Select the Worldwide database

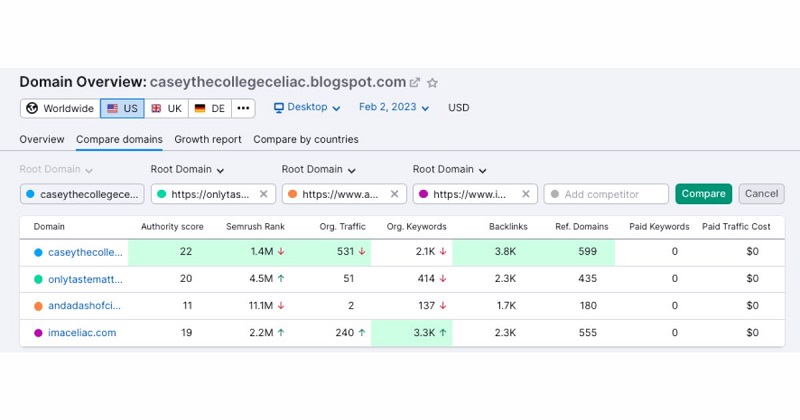pyautogui.click(x=60, y=108)
